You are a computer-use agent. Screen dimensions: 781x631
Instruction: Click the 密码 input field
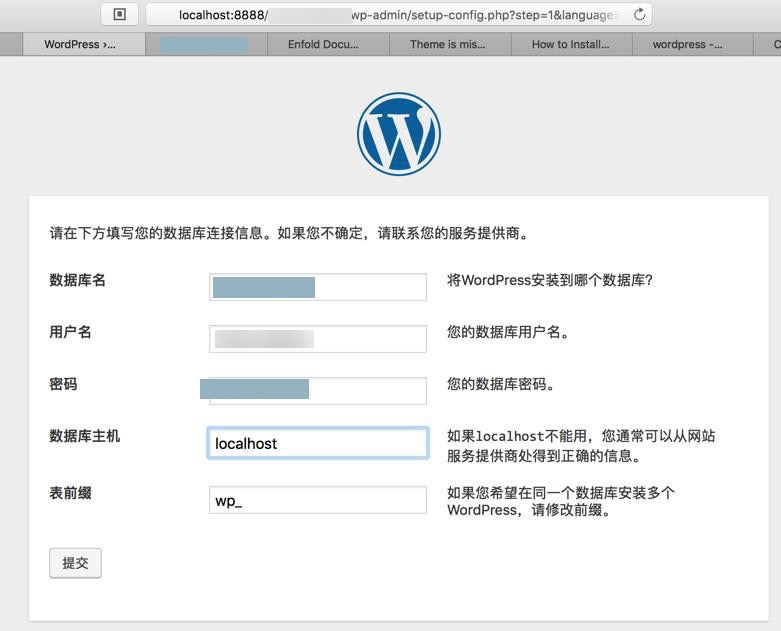318,390
